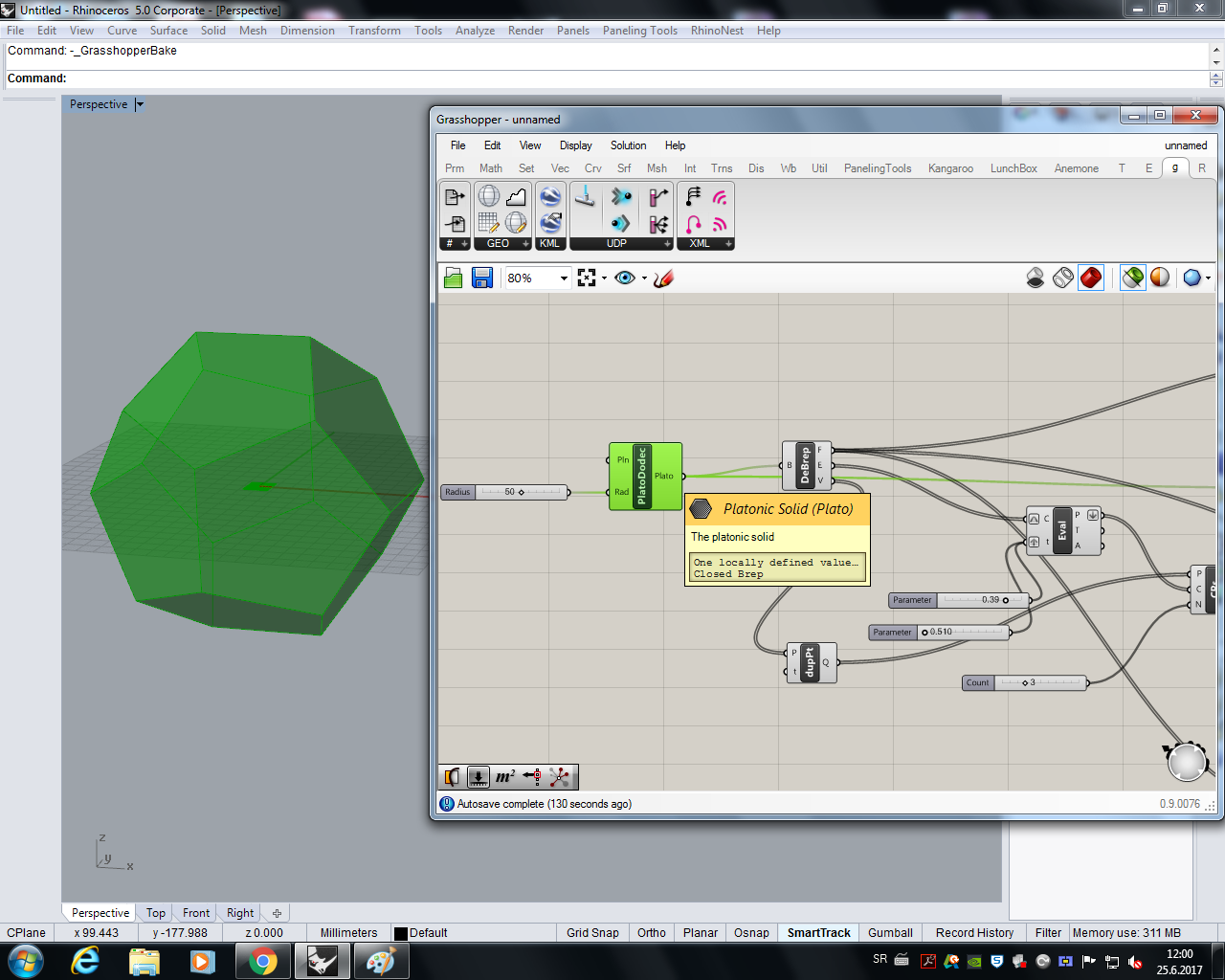1225x980 pixels.
Task: Expand named views dropdown arrow
Action: click(644, 278)
